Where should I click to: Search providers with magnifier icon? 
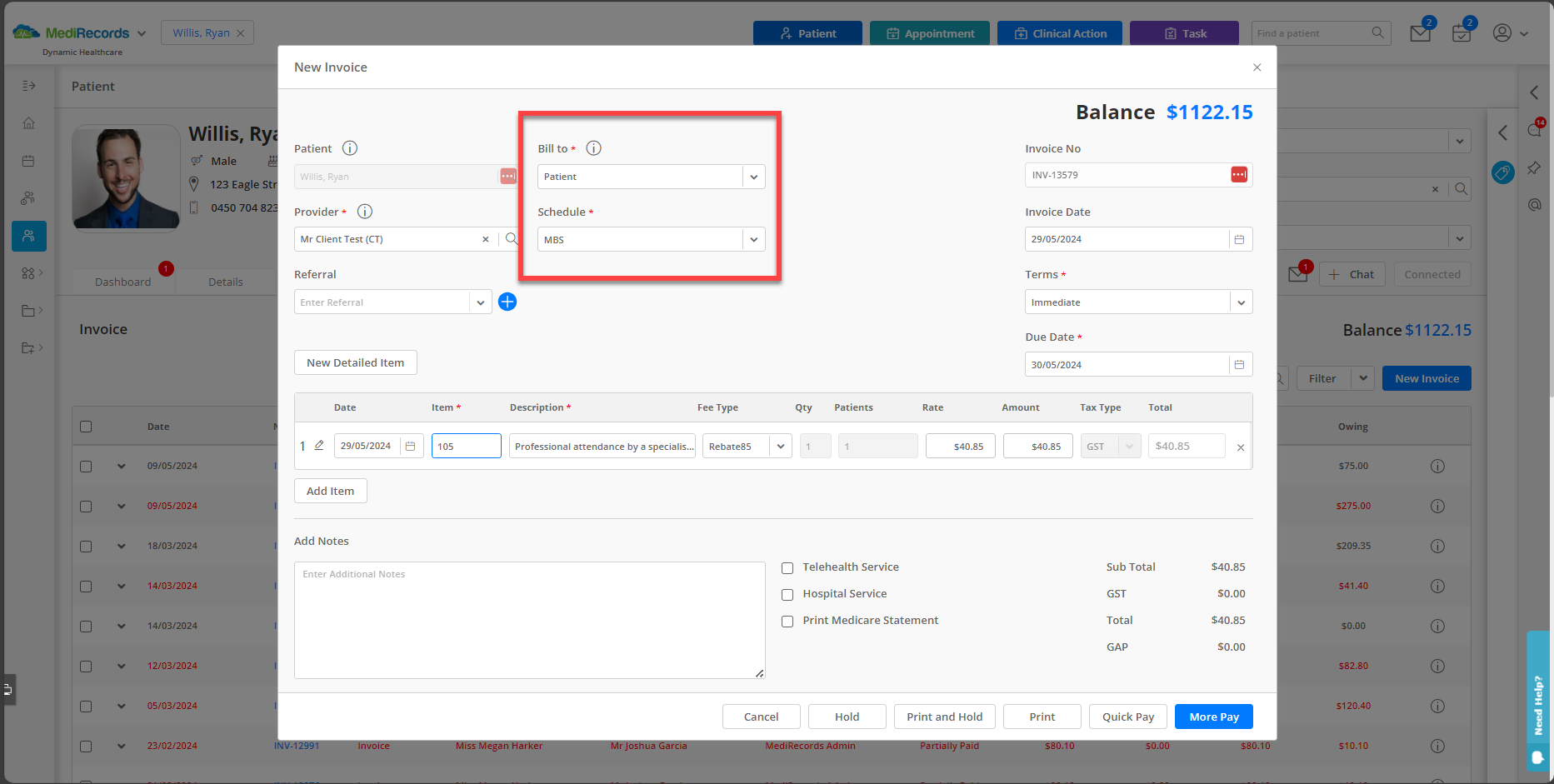tap(512, 239)
